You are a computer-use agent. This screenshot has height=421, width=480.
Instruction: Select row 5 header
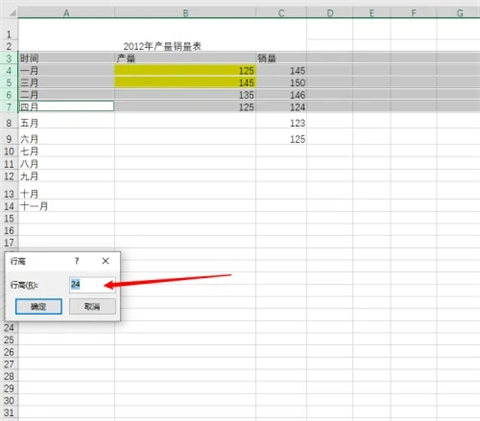(x=9, y=83)
